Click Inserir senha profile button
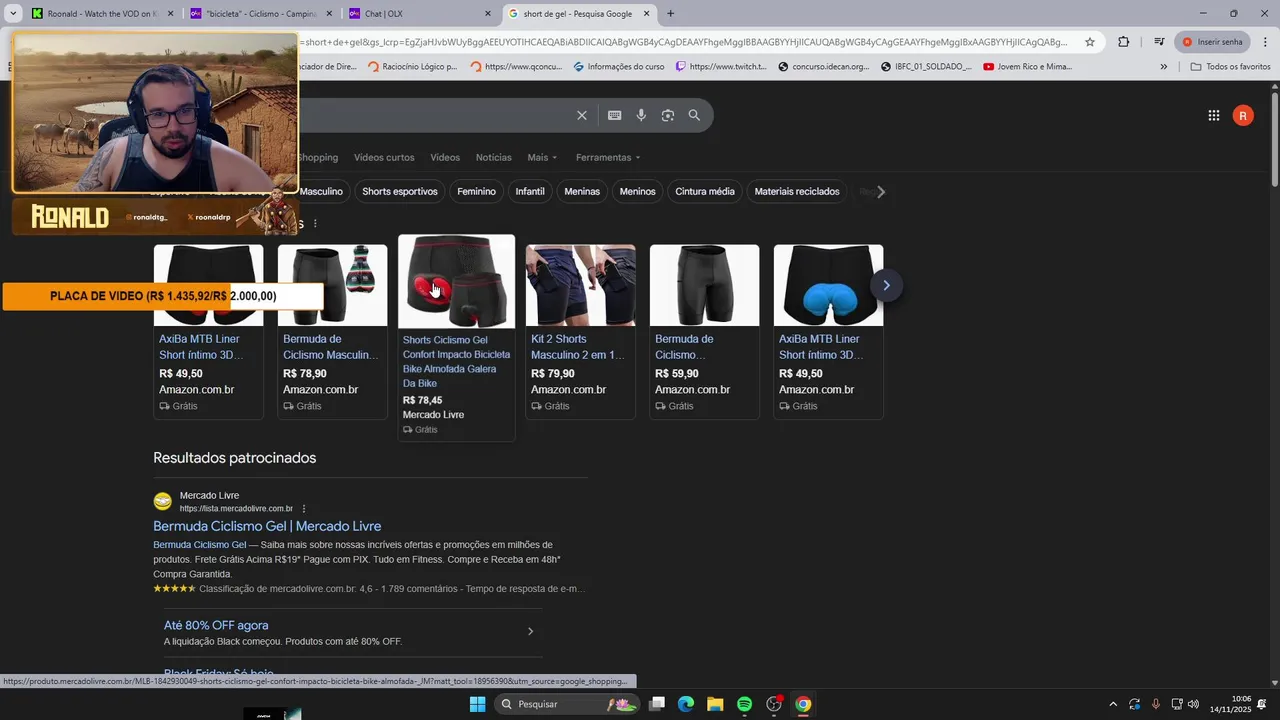The height and width of the screenshot is (720, 1280). click(x=1212, y=42)
